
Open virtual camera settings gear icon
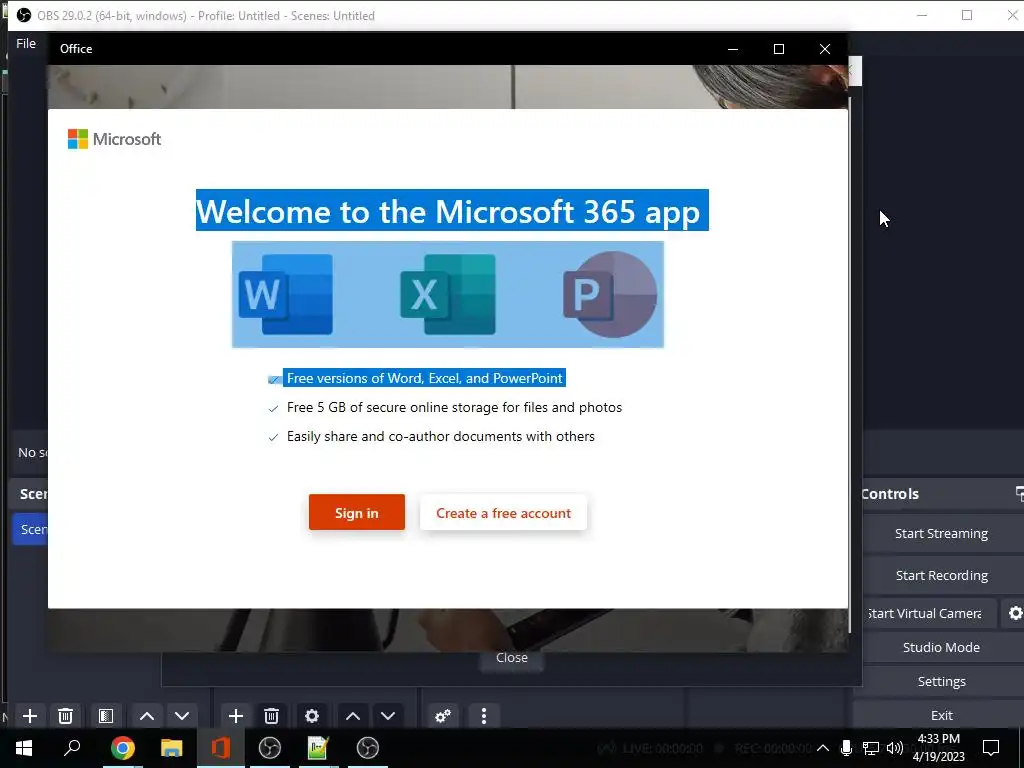pos(1015,613)
